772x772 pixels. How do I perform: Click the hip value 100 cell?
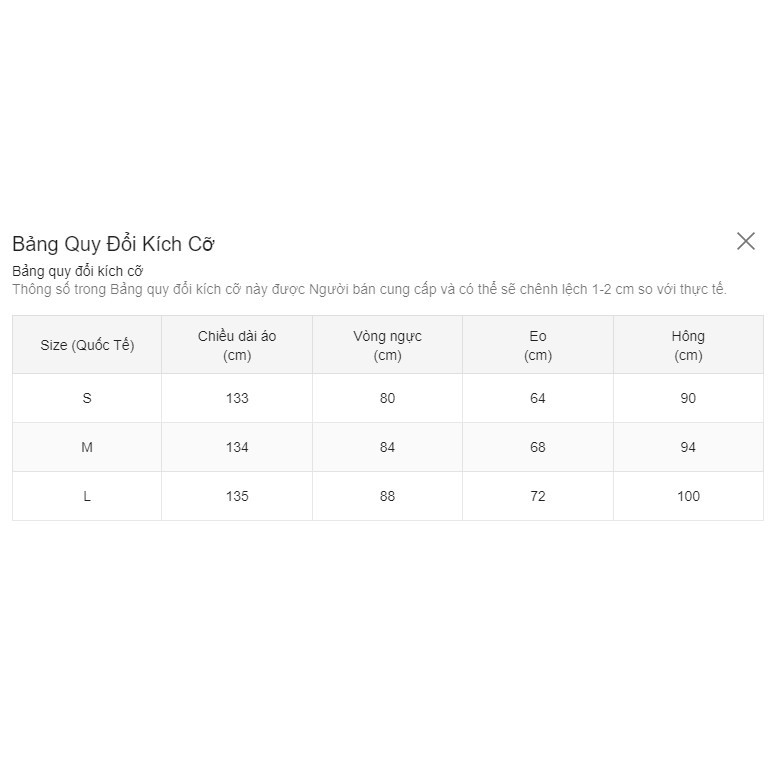tap(688, 496)
